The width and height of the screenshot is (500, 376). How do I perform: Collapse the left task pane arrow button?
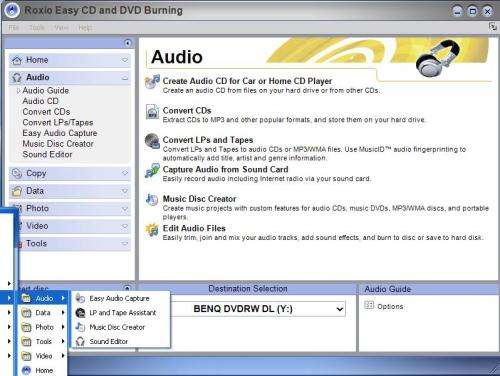point(127,43)
